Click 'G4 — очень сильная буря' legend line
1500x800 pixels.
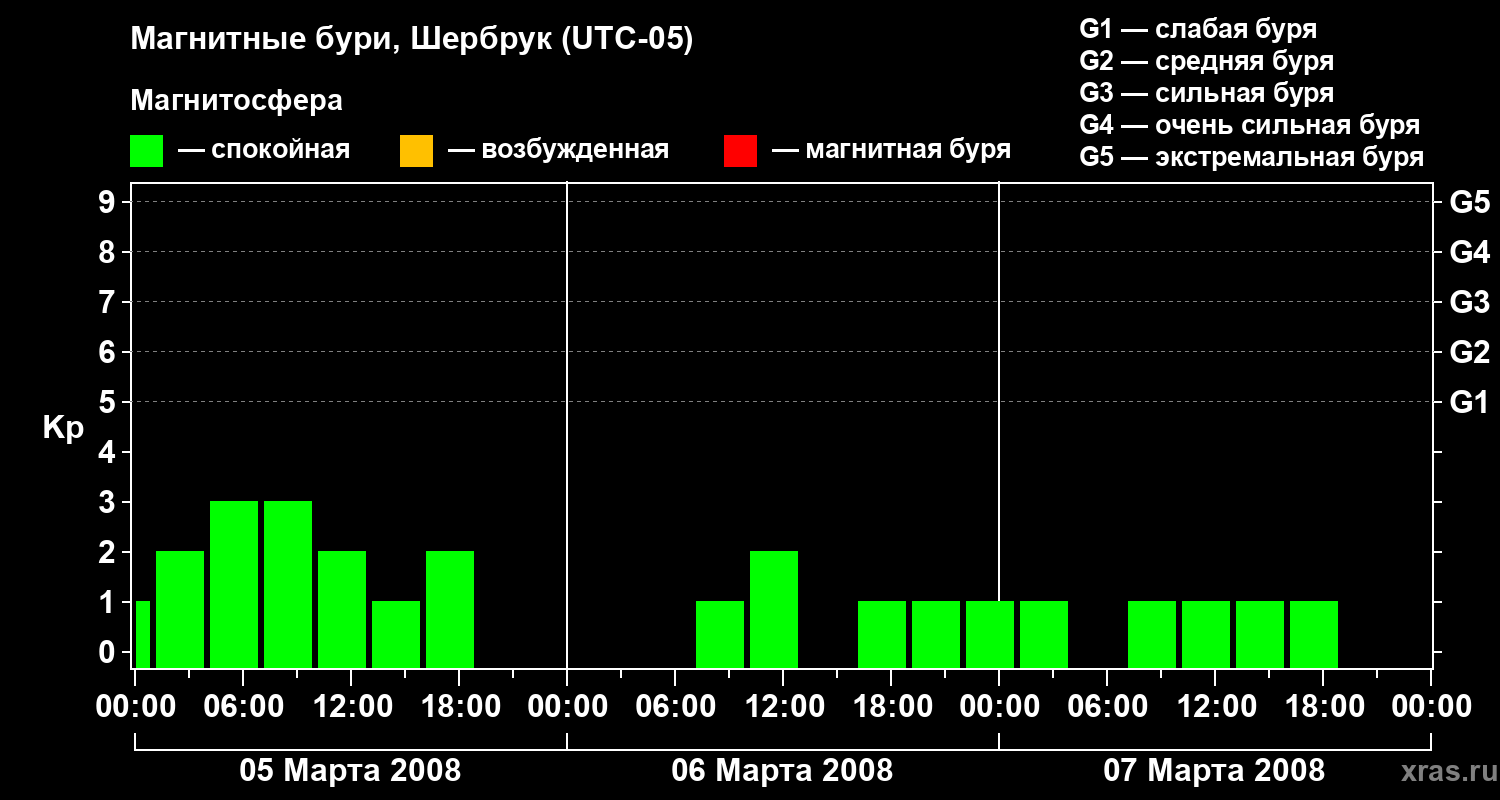1250,125
